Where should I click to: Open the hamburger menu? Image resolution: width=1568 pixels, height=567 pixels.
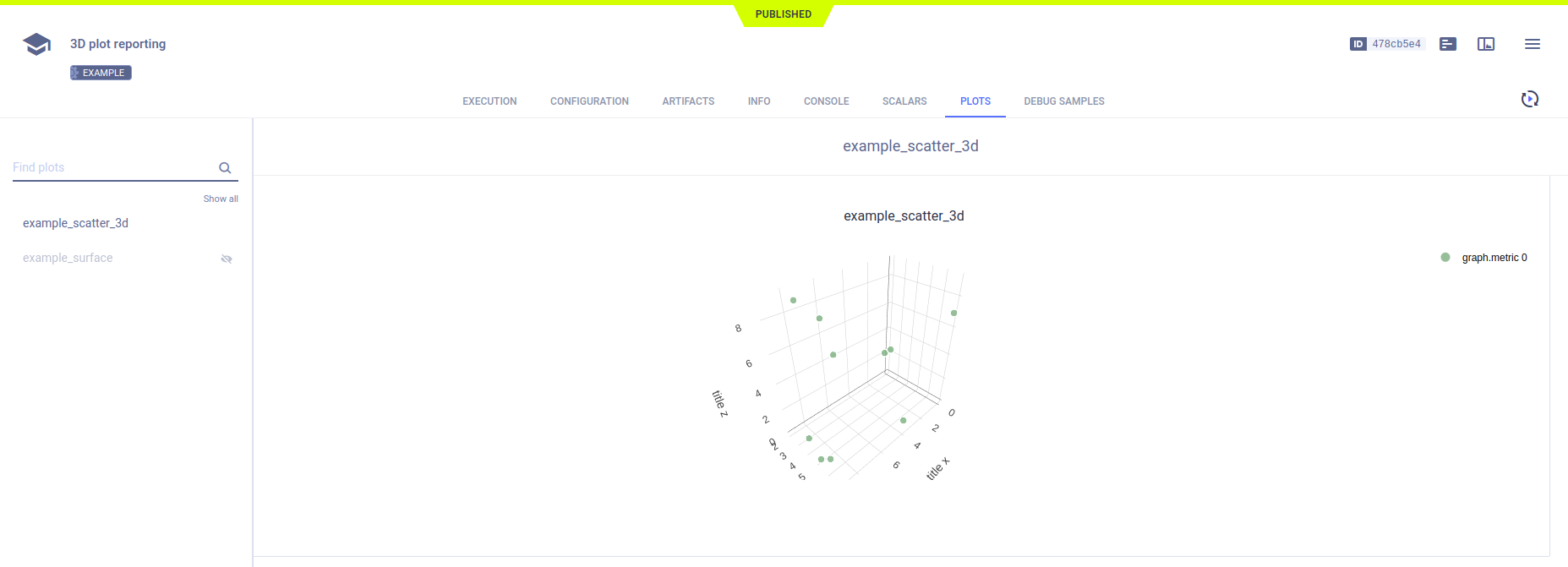click(x=1532, y=44)
